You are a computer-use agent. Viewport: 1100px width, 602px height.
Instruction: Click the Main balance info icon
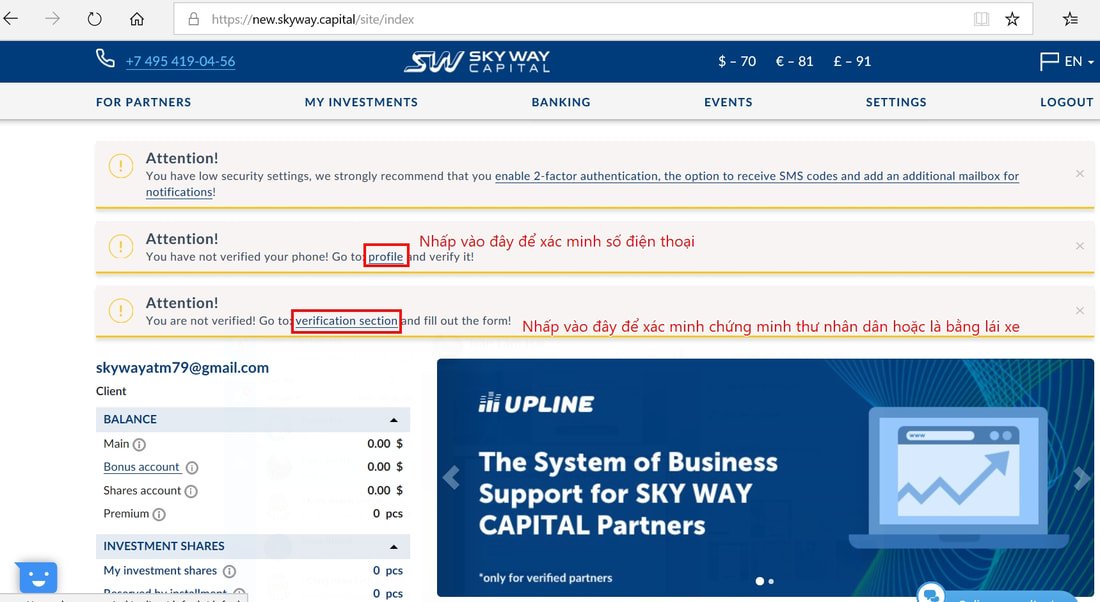point(139,444)
